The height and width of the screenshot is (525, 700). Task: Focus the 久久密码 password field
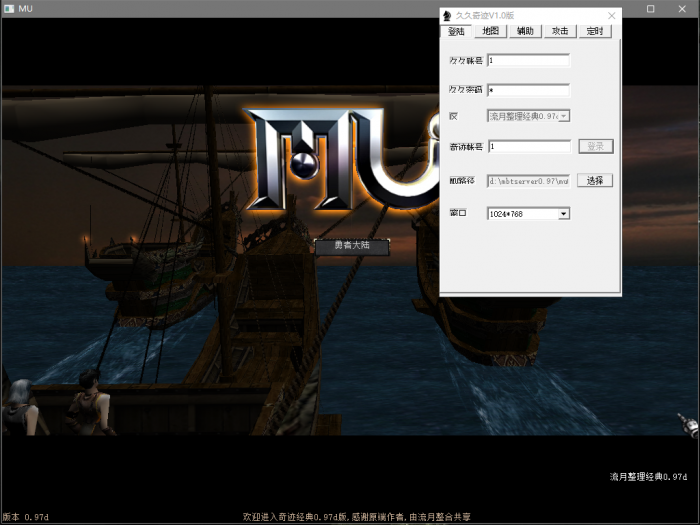click(529, 90)
